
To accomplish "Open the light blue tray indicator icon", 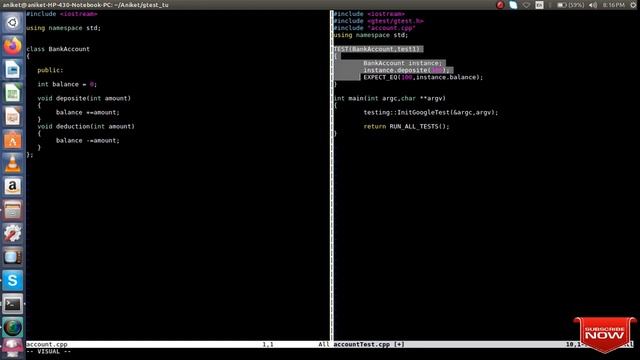I will (x=513, y=5).
